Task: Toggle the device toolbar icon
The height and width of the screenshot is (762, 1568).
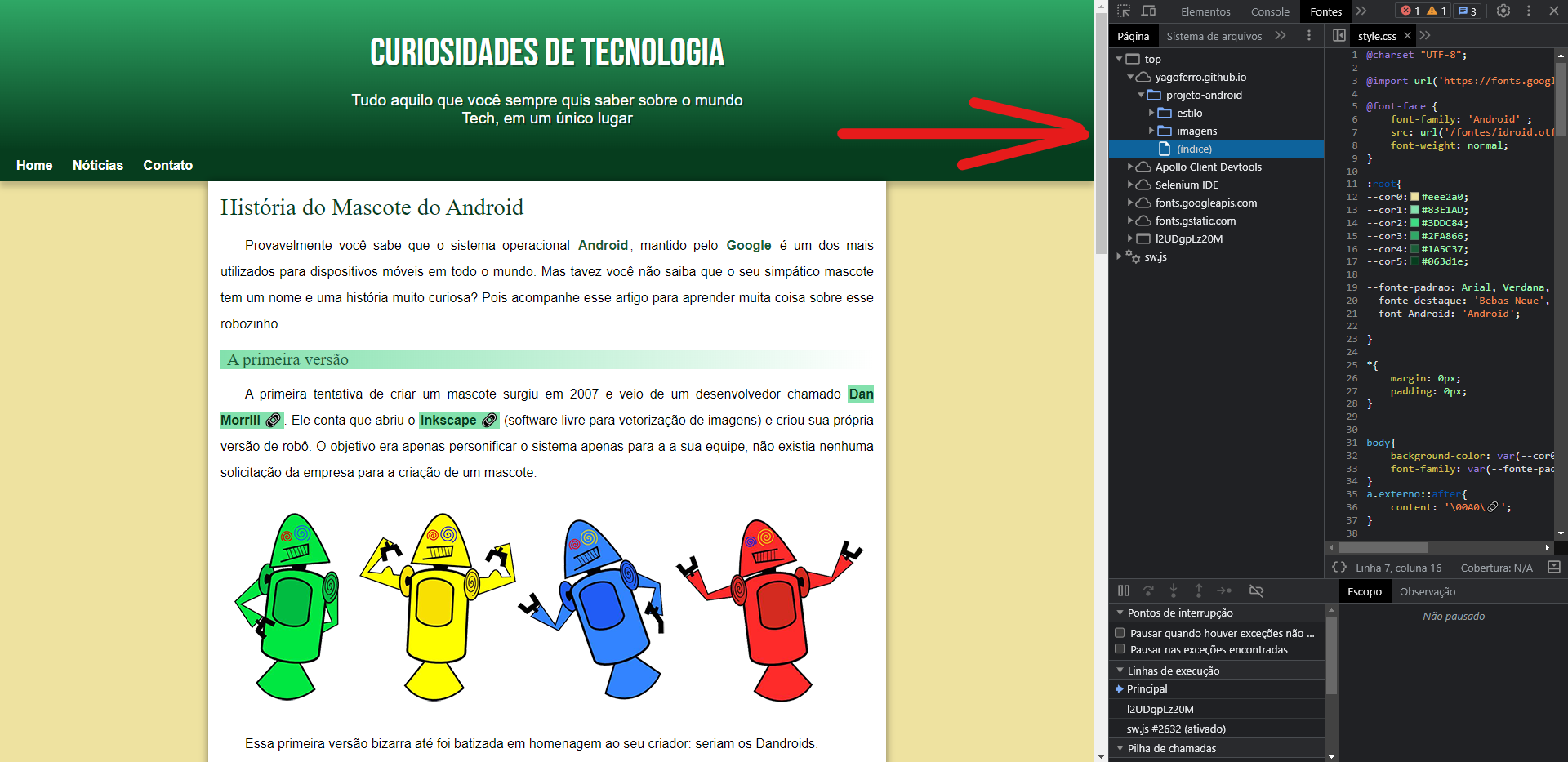Action: tap(1149, 11)
